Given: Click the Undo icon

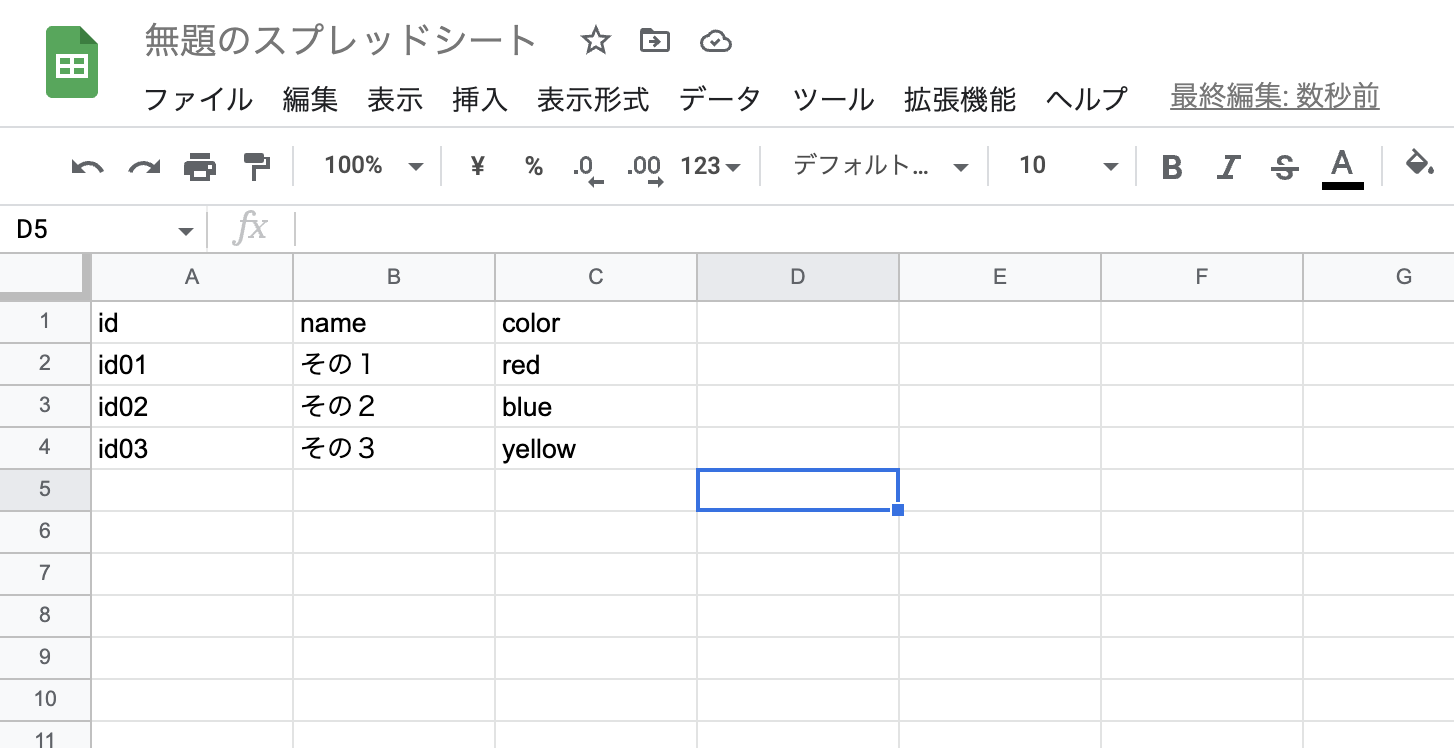Looking at the screenshot, I should (86, 166).
